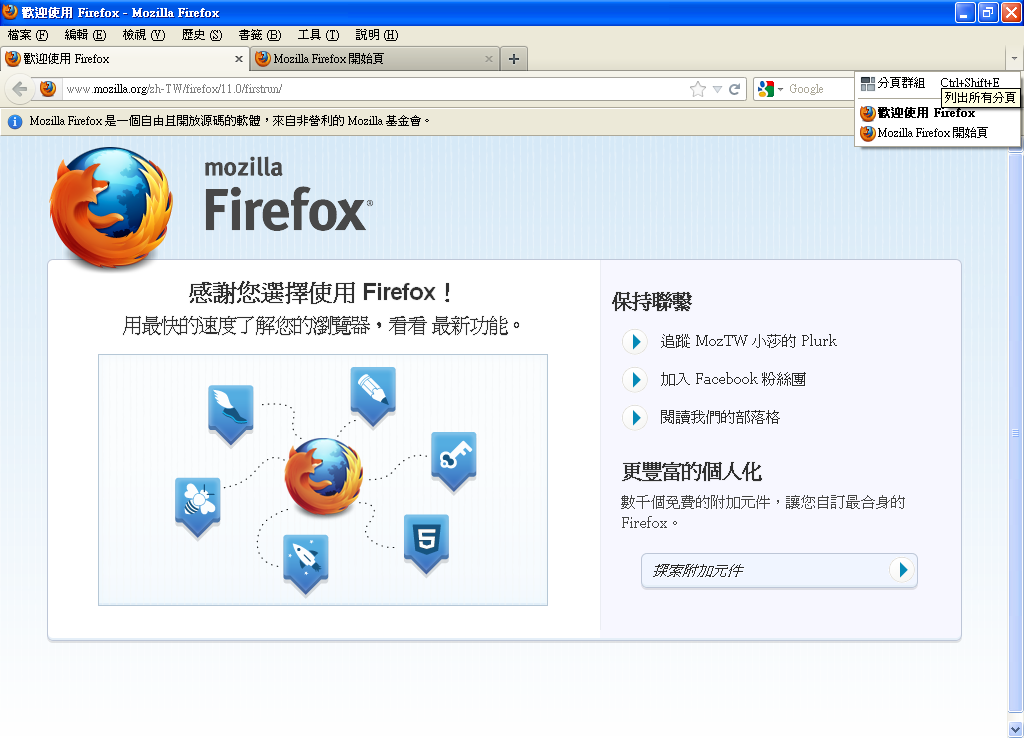Bookmark this page with the star icon
The width and height of the screenshot is (1024, 738).
[x=697, y=89]
